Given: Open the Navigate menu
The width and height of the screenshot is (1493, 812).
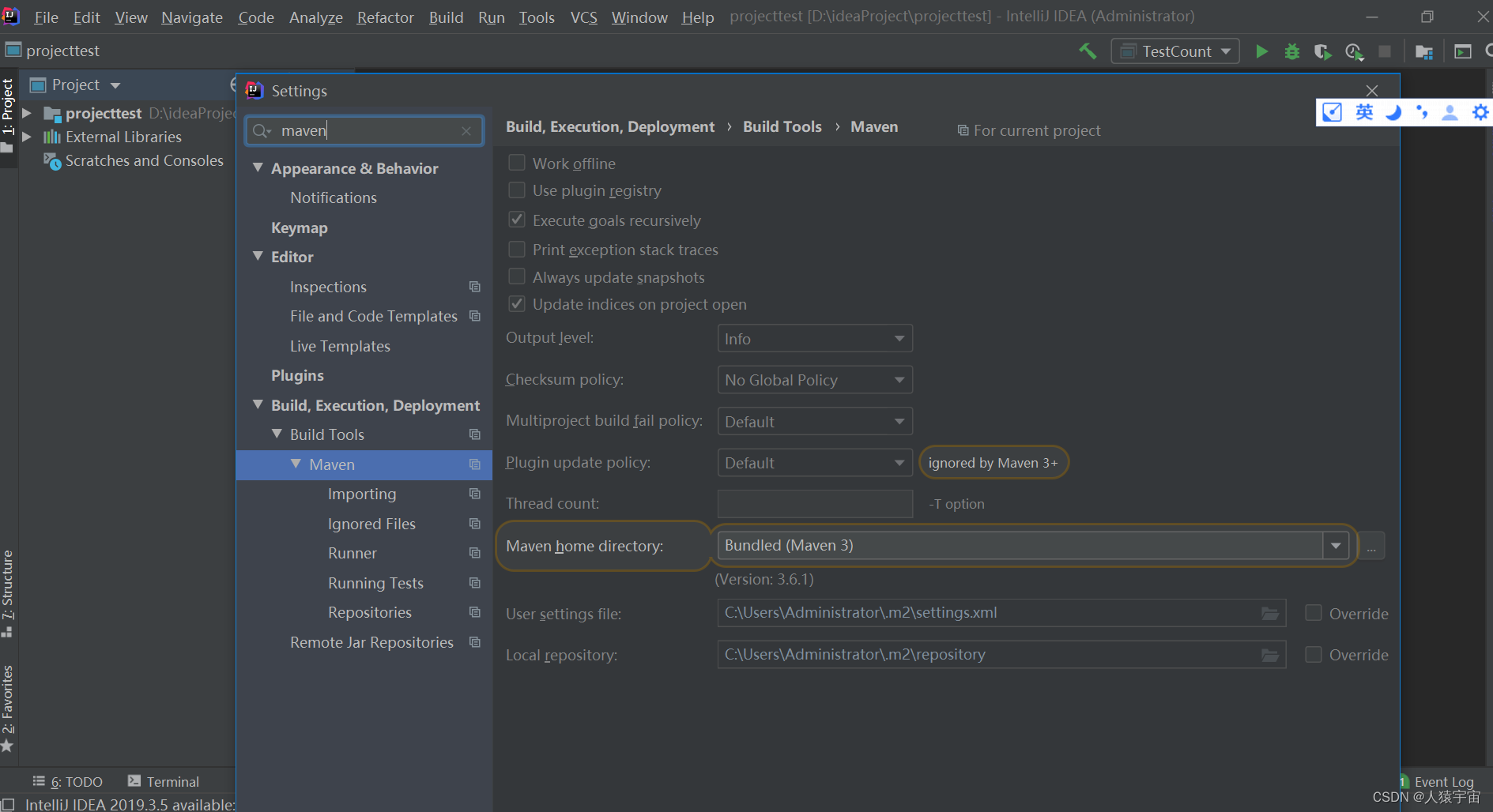Looking at the screenshot, I should [192, 17].
